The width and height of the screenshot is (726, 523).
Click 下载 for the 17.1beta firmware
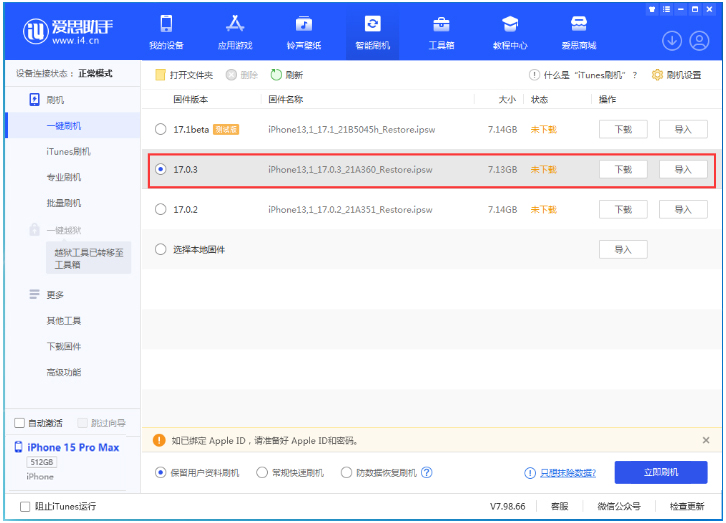(623, 129)
